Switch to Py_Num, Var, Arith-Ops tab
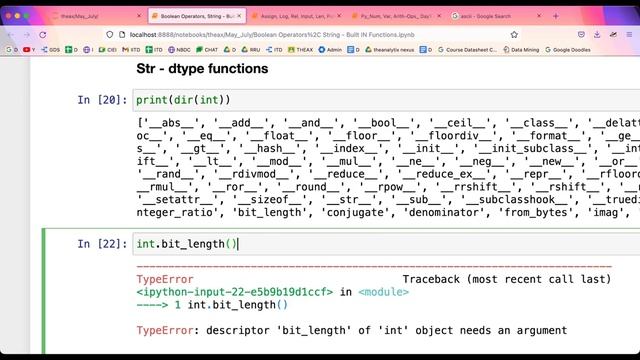This screenshot has width=640, height=360. click(x=397, y=16)
